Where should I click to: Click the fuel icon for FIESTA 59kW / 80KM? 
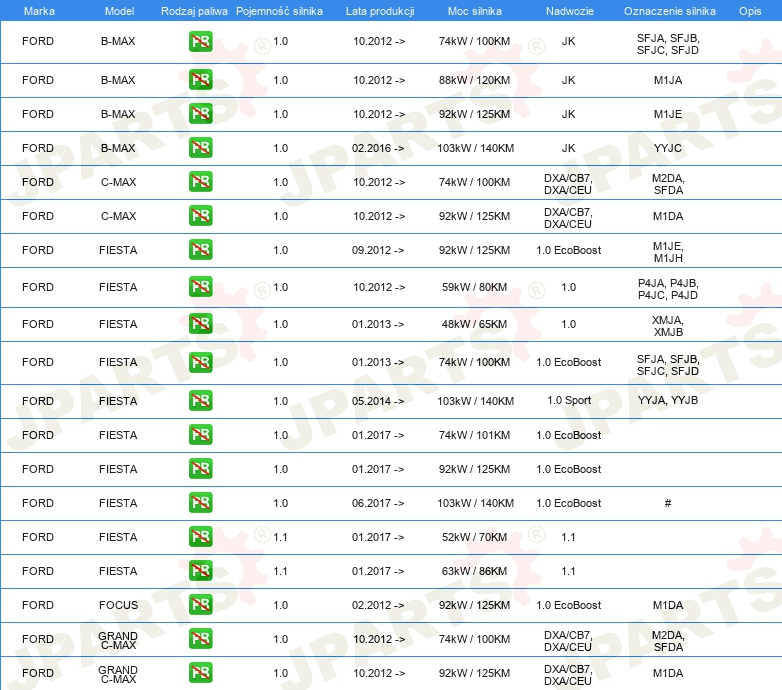pyautogui.click(x=200, y=287)
